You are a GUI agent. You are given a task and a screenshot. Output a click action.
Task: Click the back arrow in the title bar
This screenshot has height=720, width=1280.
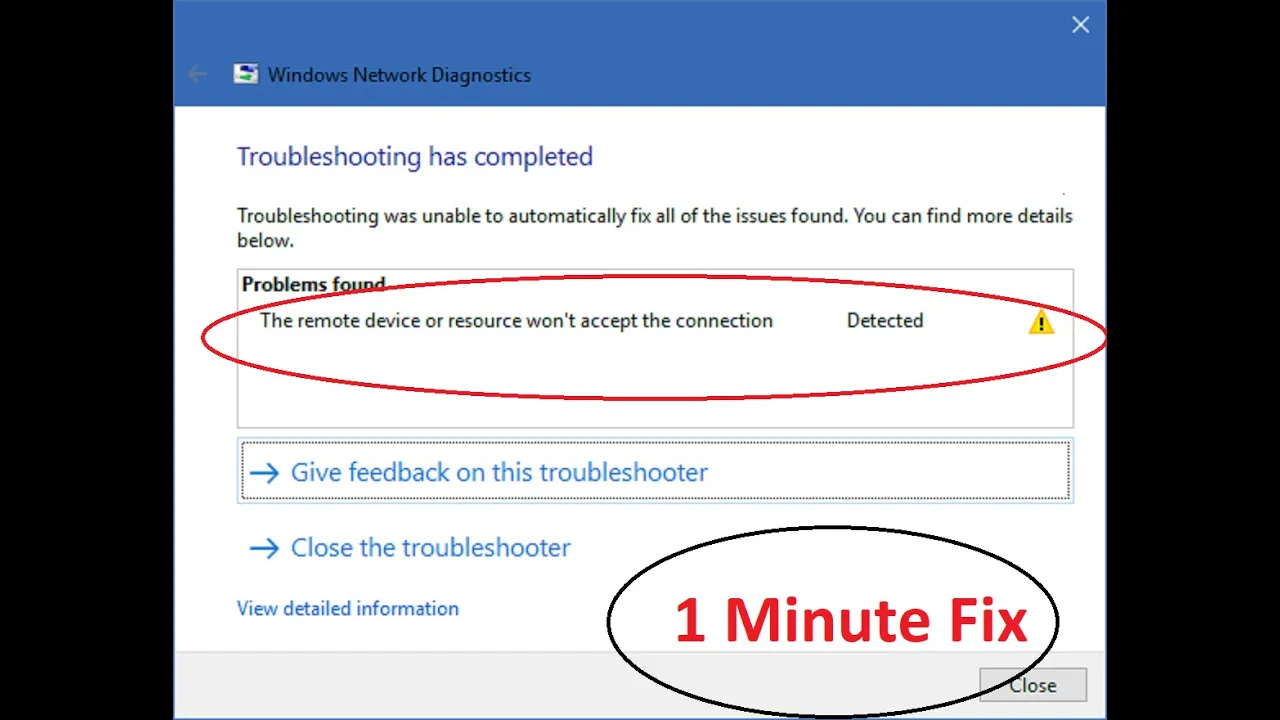[197, 74]
